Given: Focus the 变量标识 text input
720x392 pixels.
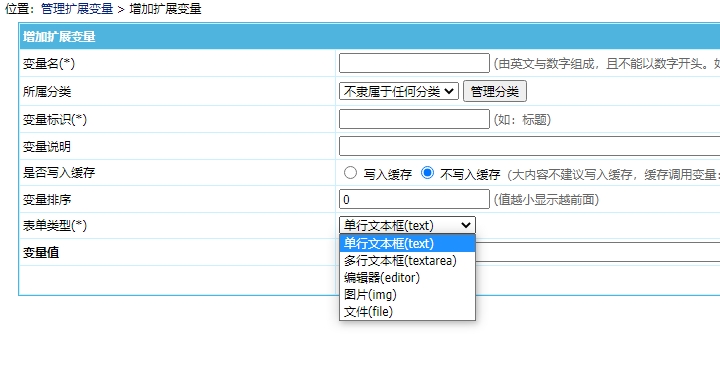Looking at the screenshot, I should pos(414,119).
